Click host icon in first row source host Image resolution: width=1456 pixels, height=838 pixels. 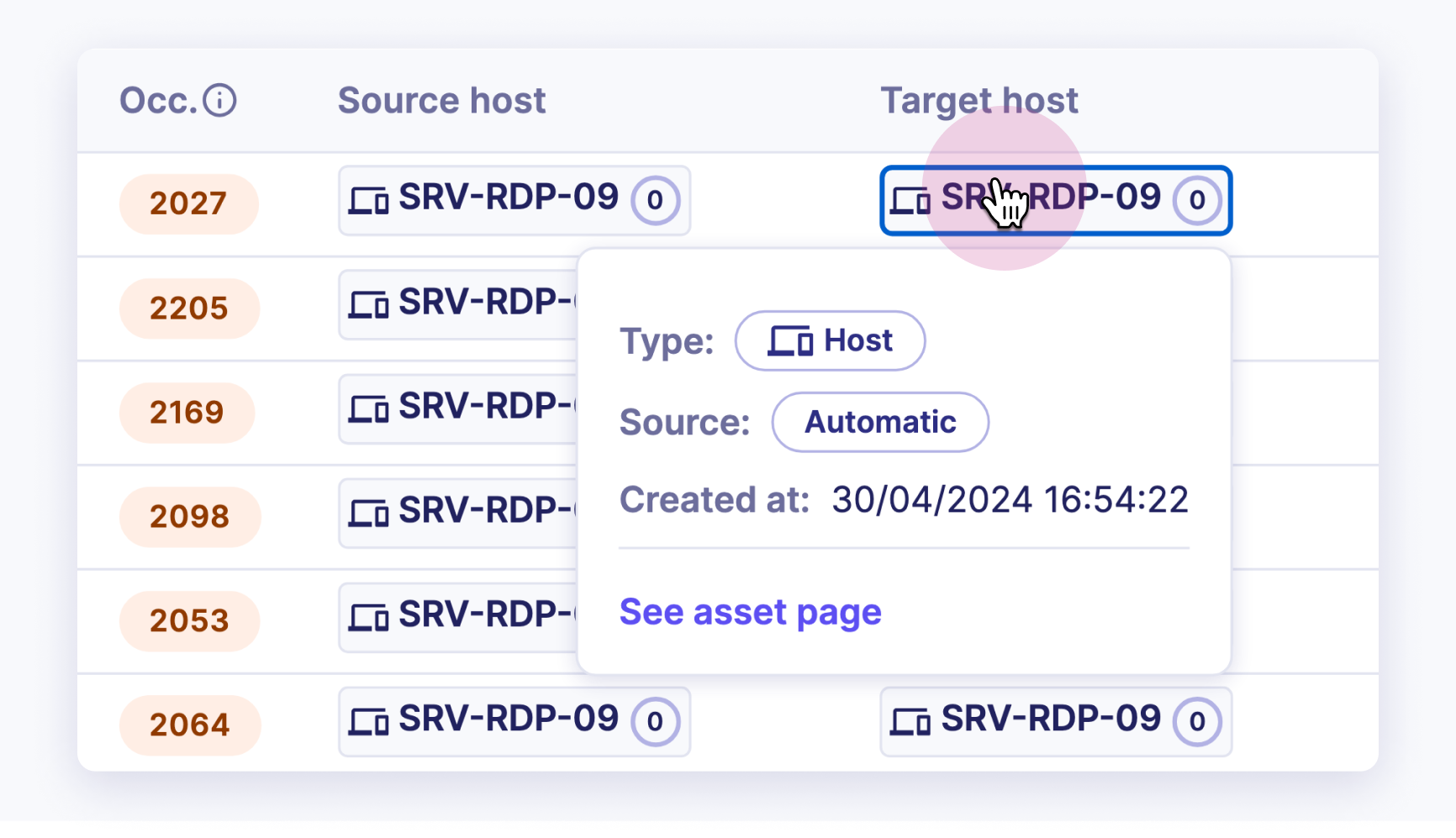click(x=369, y=201)
